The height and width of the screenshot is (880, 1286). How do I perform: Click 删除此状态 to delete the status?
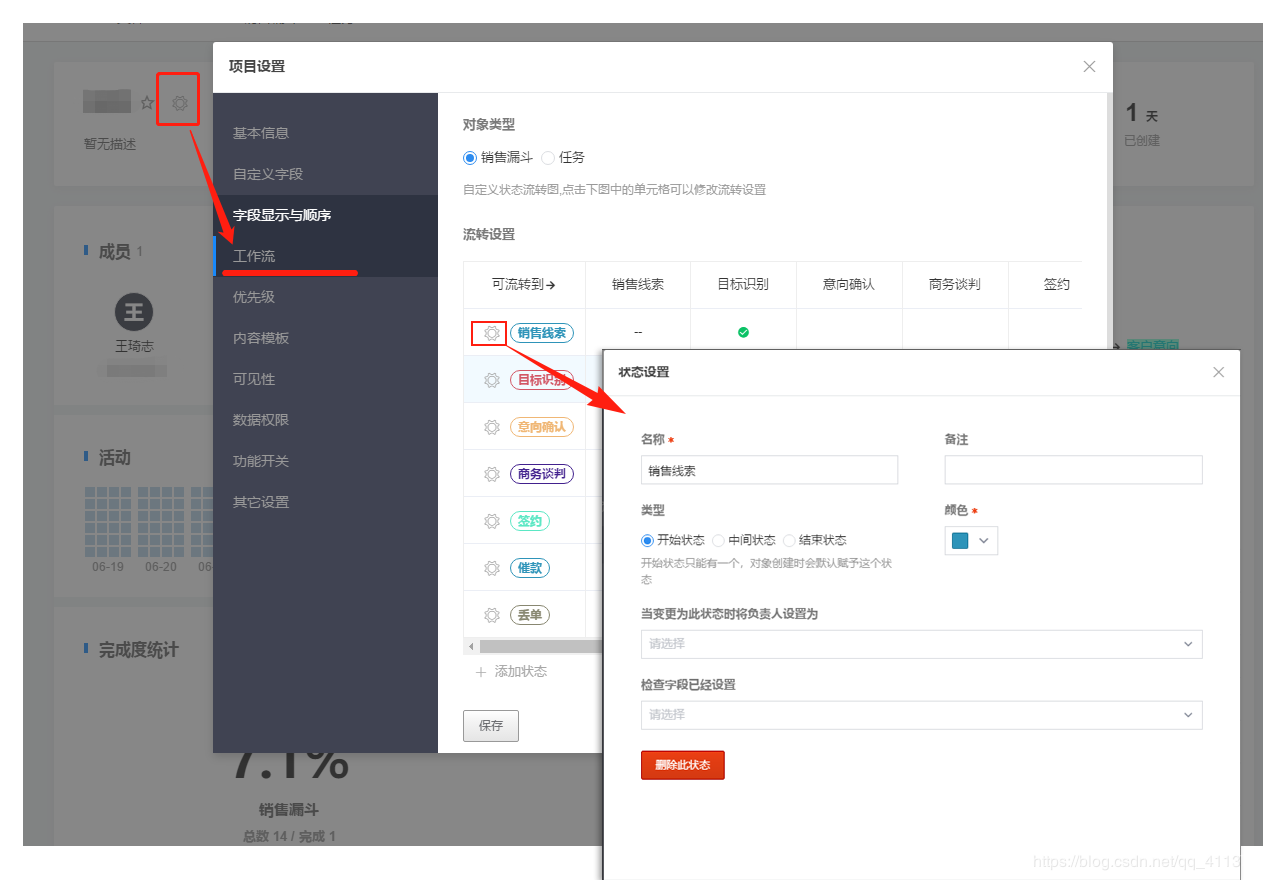(x=682, y=765)
